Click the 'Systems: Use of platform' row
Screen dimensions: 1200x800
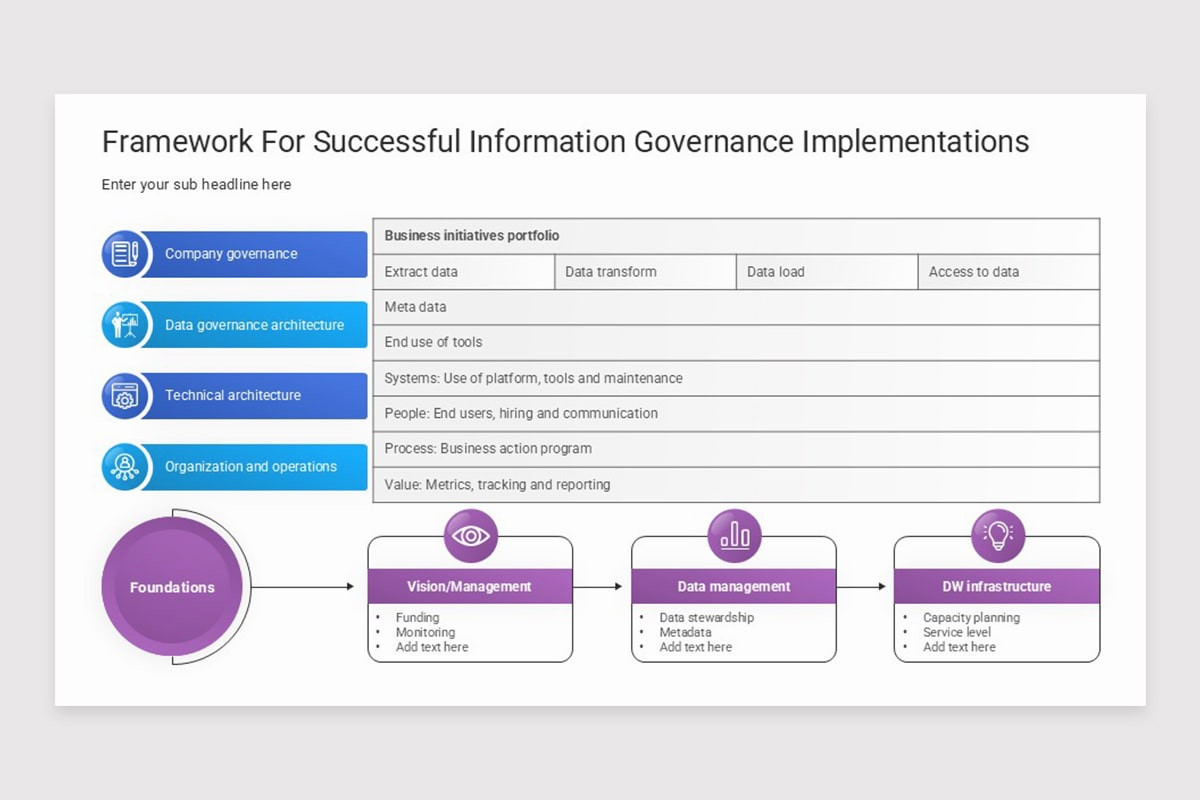point(736,378)
